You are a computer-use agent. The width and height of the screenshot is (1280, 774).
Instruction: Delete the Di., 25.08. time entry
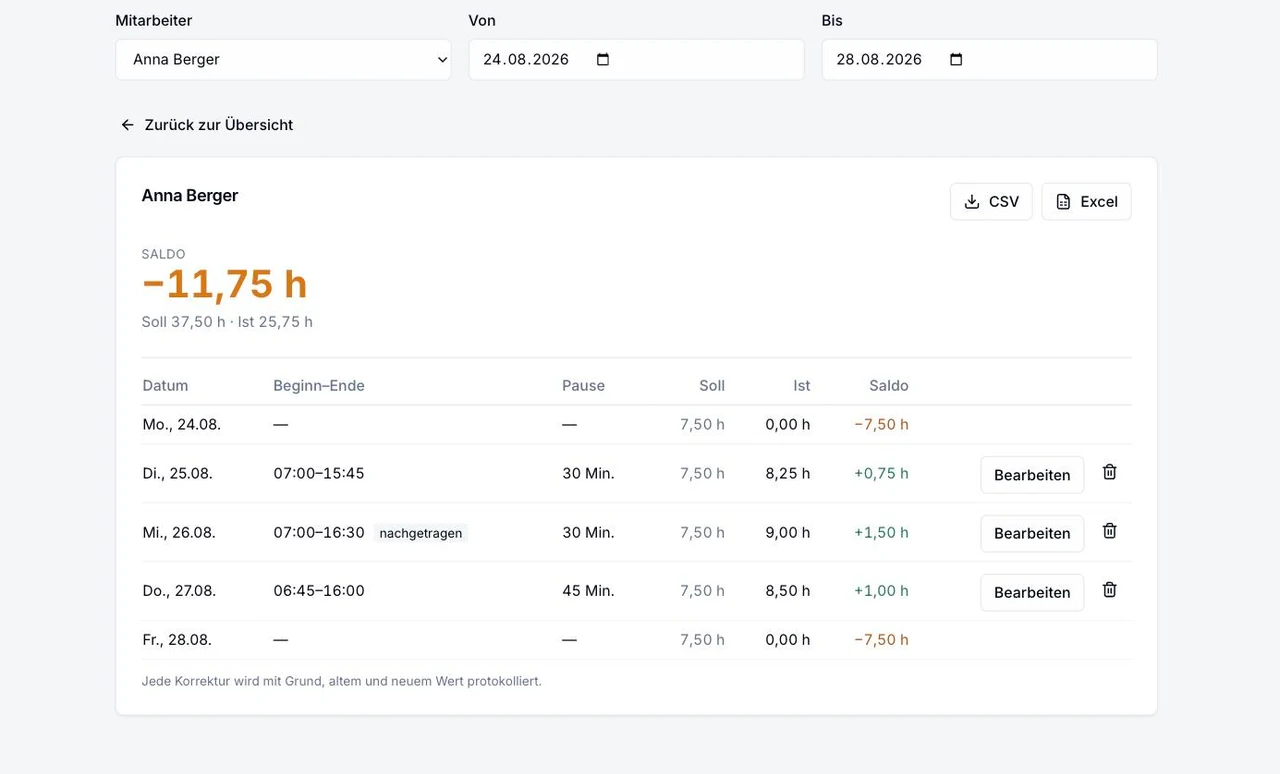pyautogui.click(x=1109, y=472)
